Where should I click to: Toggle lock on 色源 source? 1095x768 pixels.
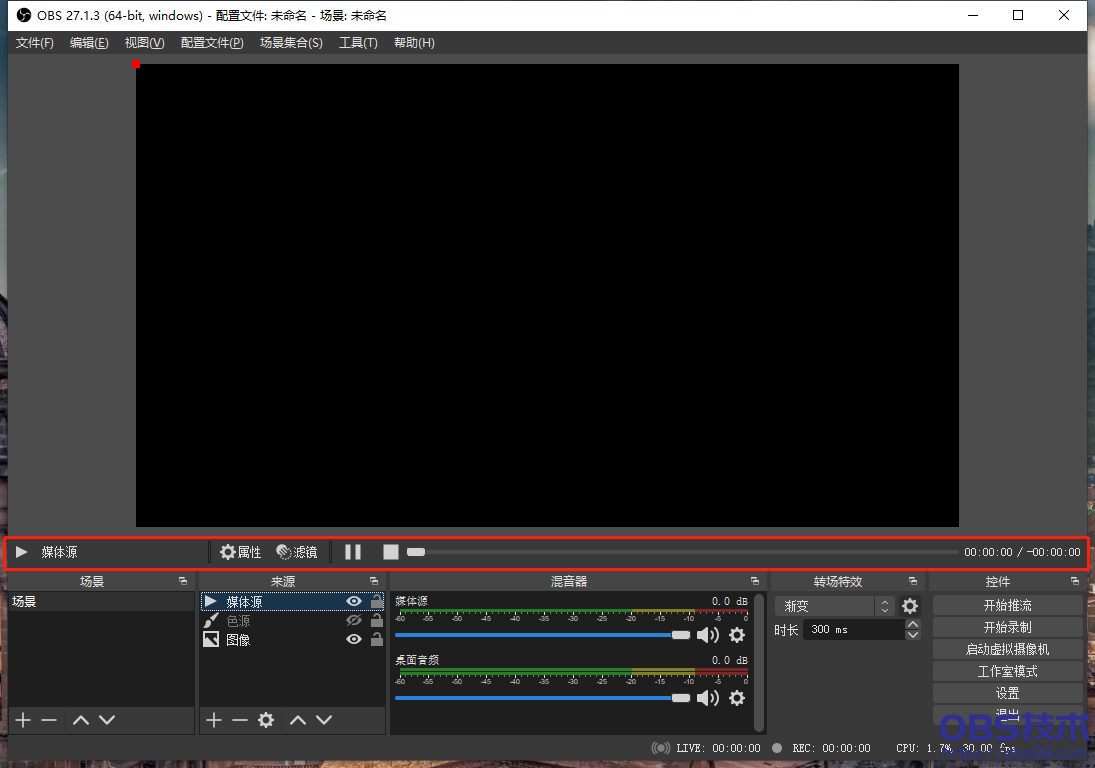[376, 619]
